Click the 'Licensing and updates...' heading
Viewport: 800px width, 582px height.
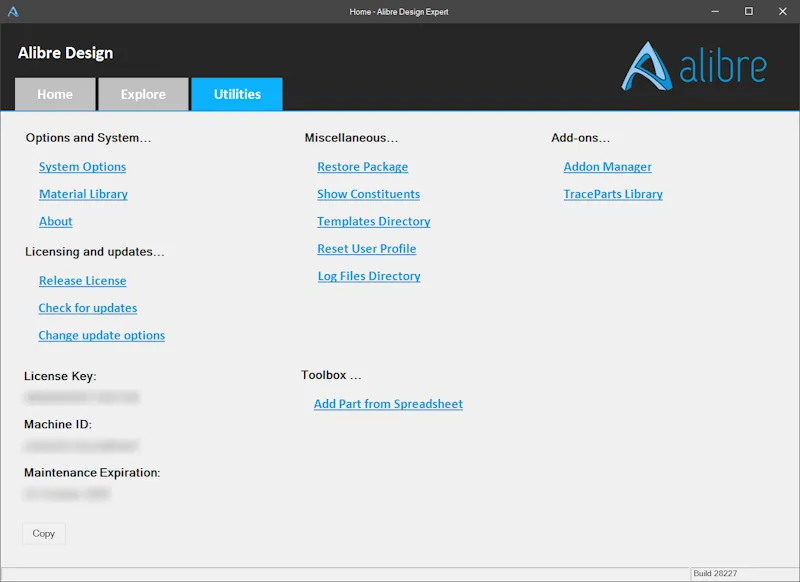[x=95, y=252]
